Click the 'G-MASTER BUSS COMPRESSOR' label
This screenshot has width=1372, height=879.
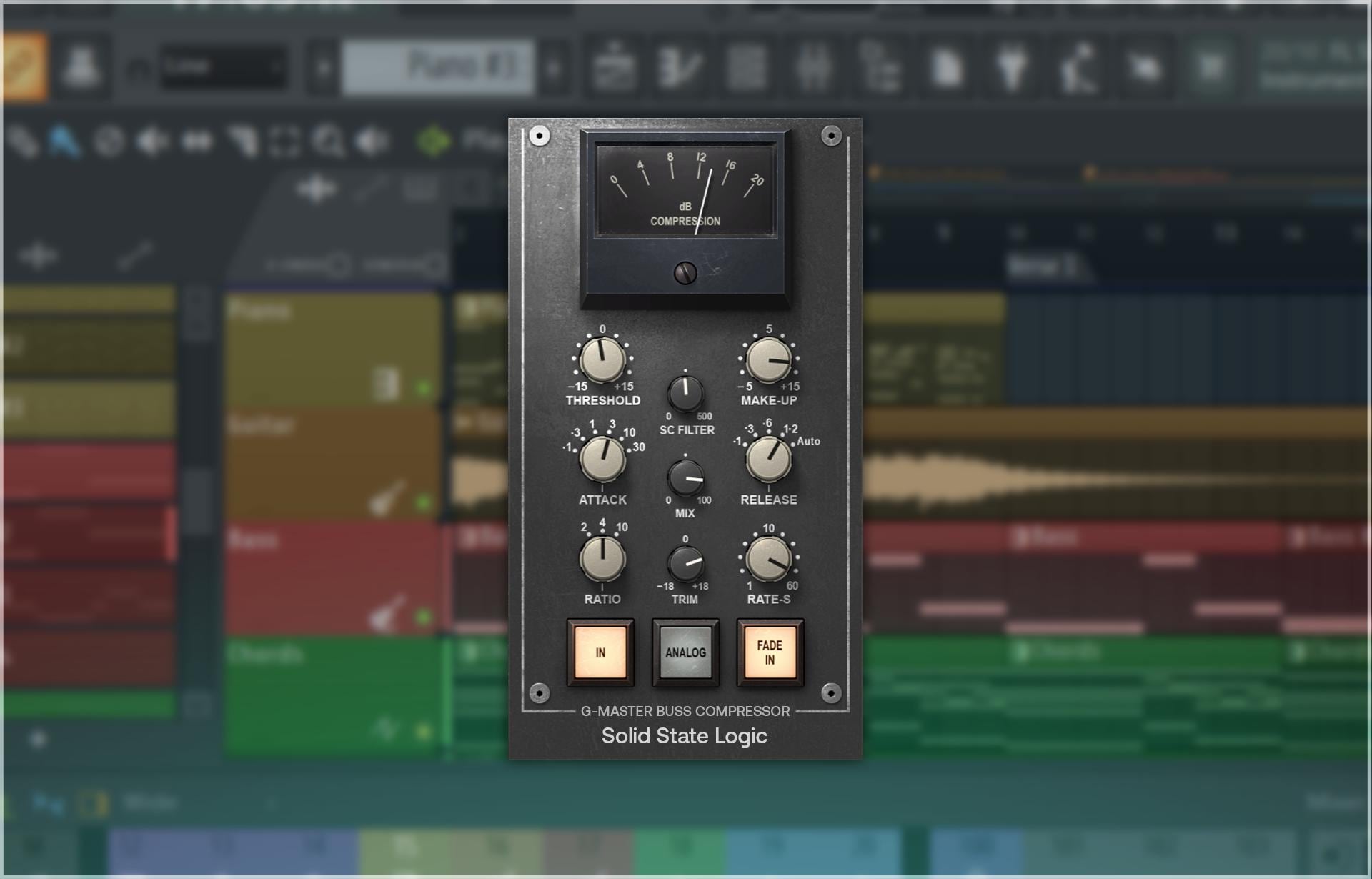[685, 711]
